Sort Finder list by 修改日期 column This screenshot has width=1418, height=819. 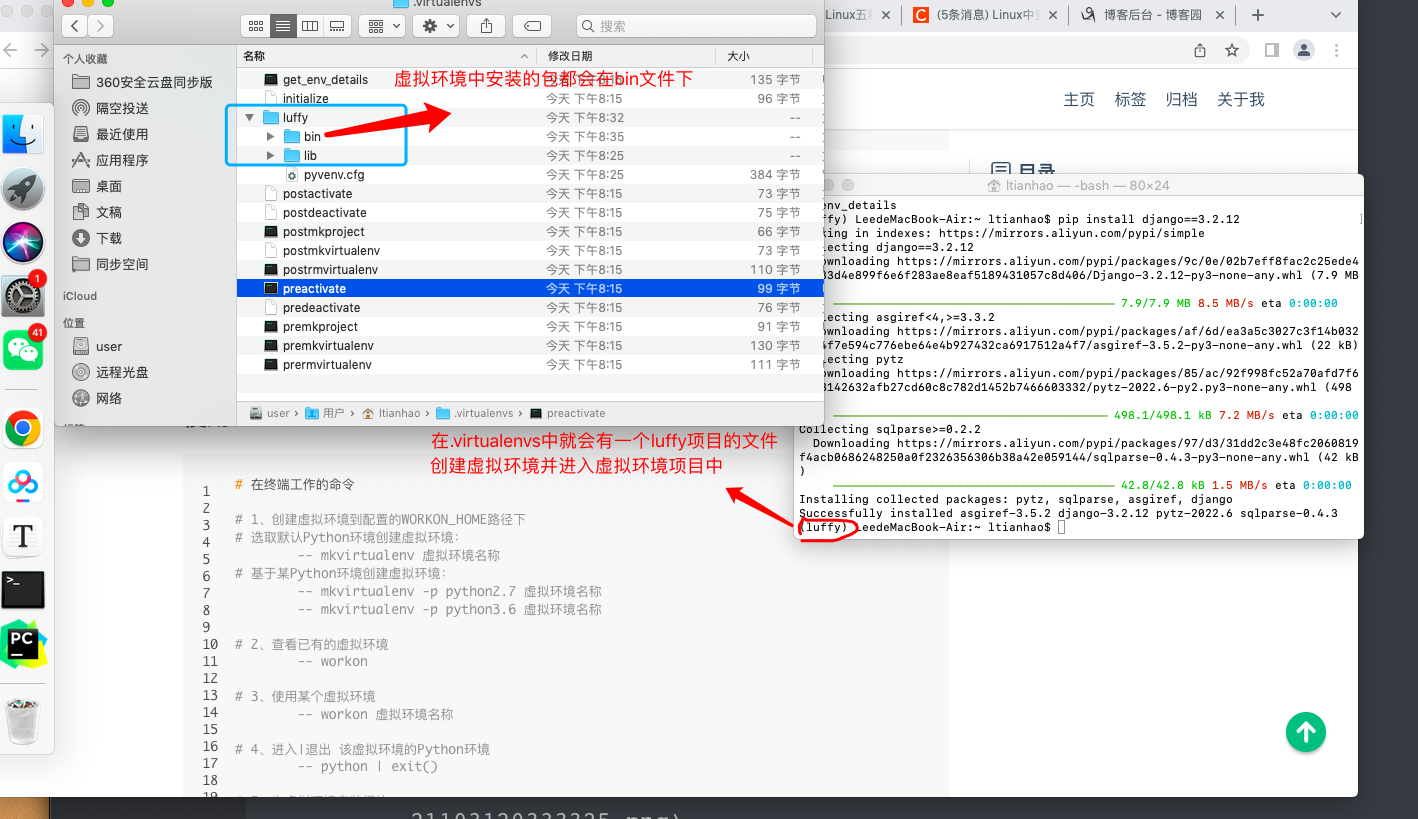(x=626, y=56)
